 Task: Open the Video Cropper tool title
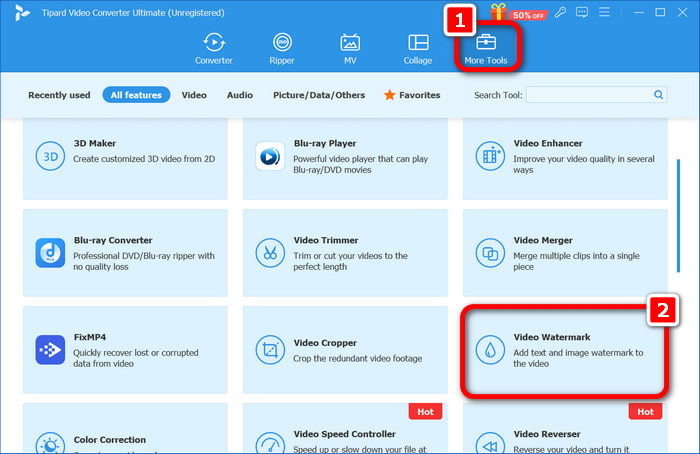point(325,343)
